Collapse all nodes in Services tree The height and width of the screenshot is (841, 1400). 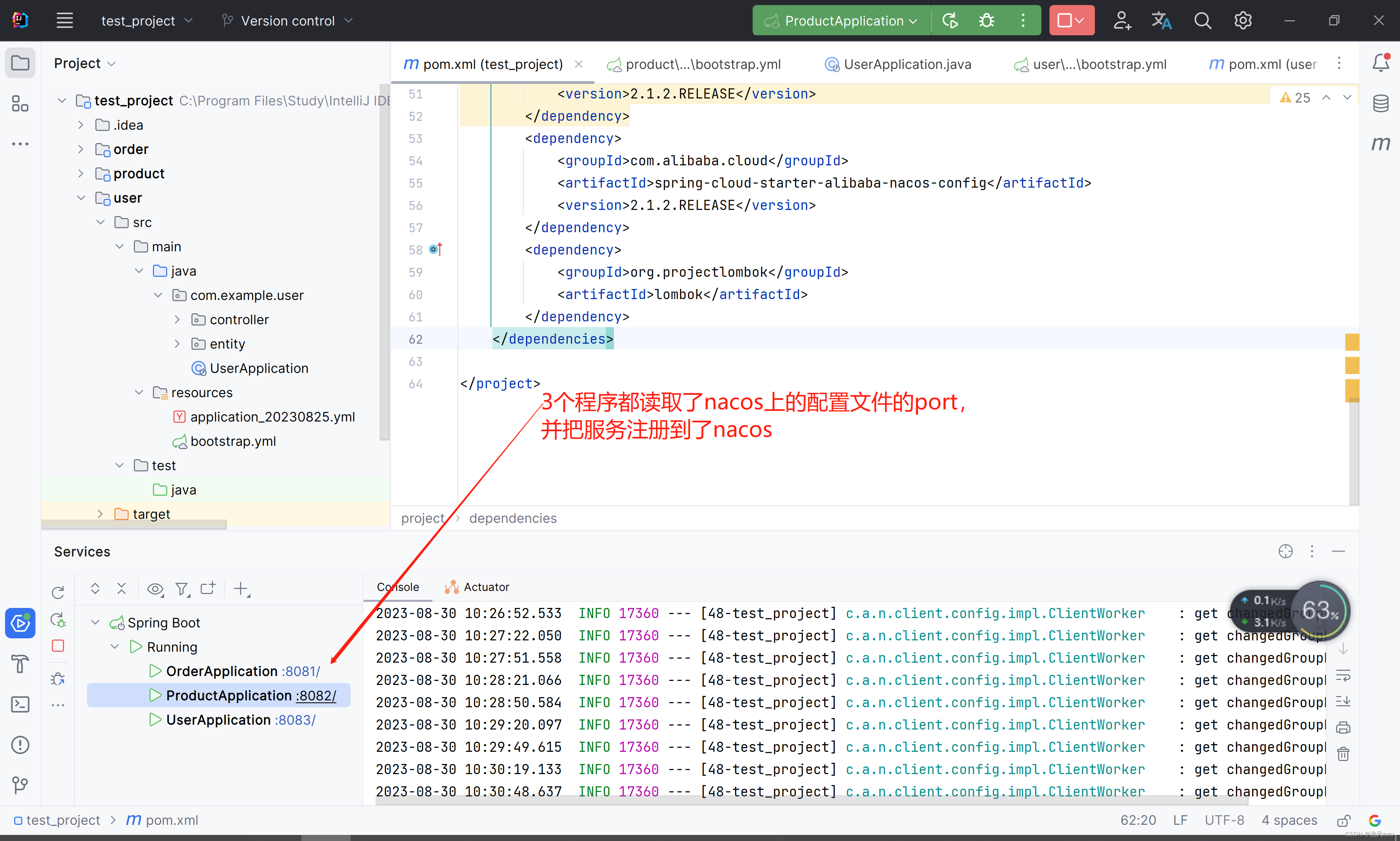tap(121, 589)
